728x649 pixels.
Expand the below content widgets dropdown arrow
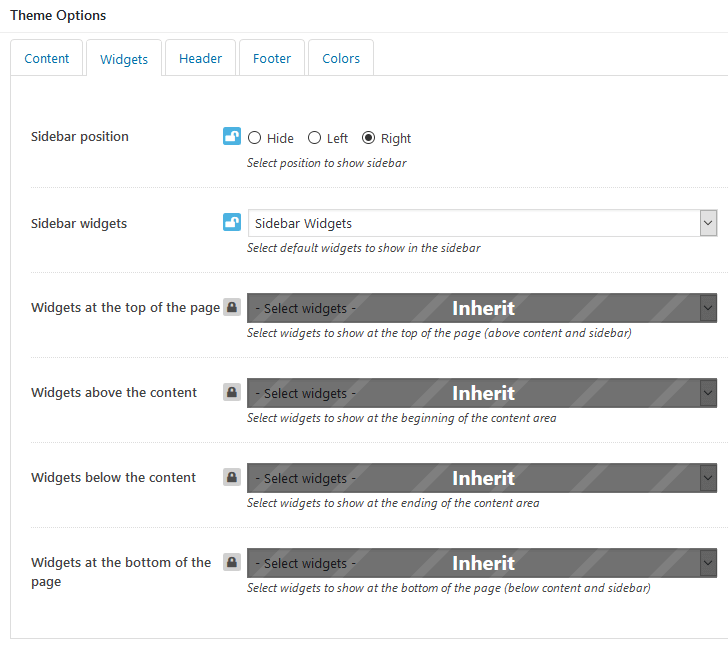click(x=708, y=478)
